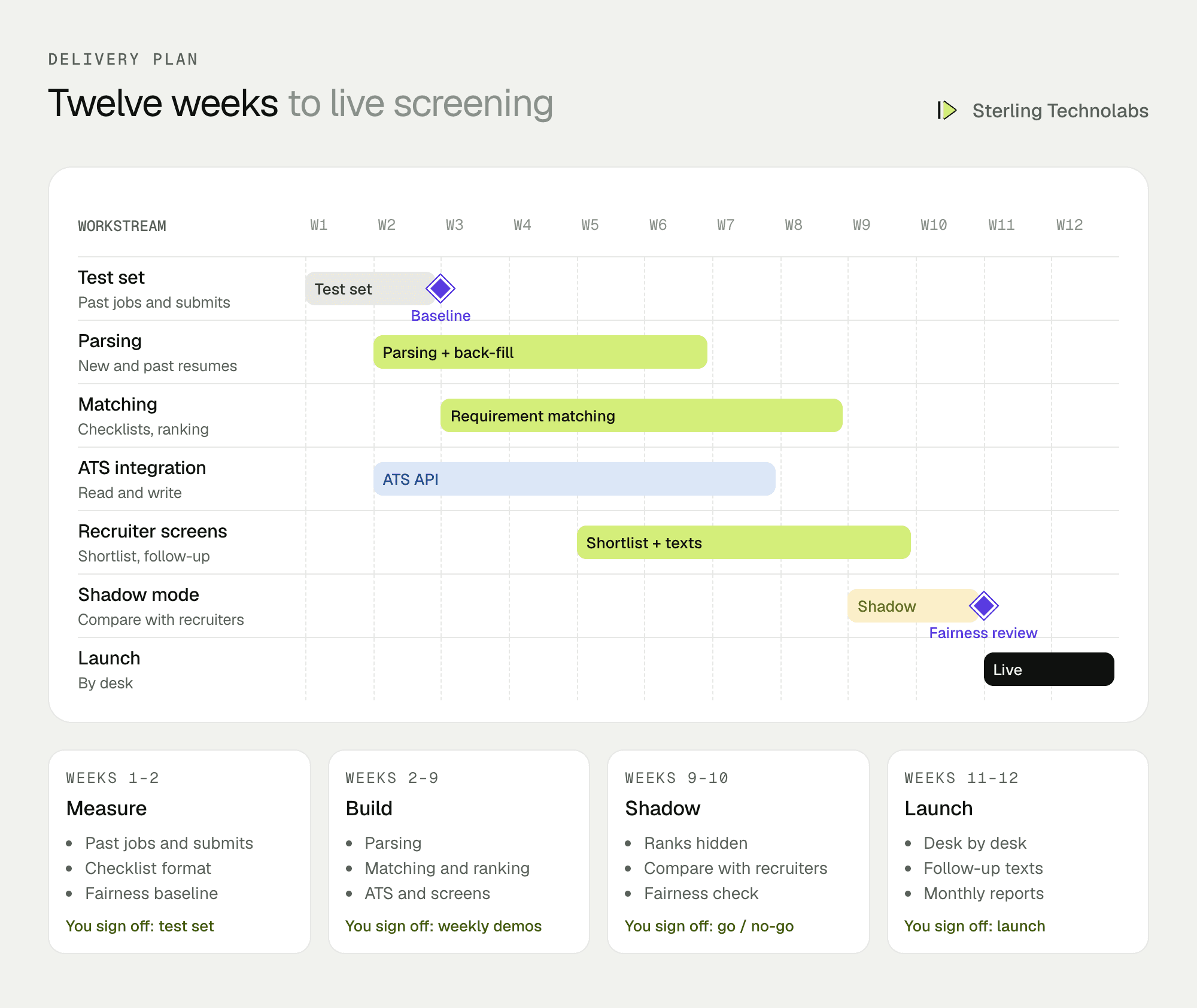Click the Sterling Technolabs company name
1197x1008 pixels.
point(1060,111)
